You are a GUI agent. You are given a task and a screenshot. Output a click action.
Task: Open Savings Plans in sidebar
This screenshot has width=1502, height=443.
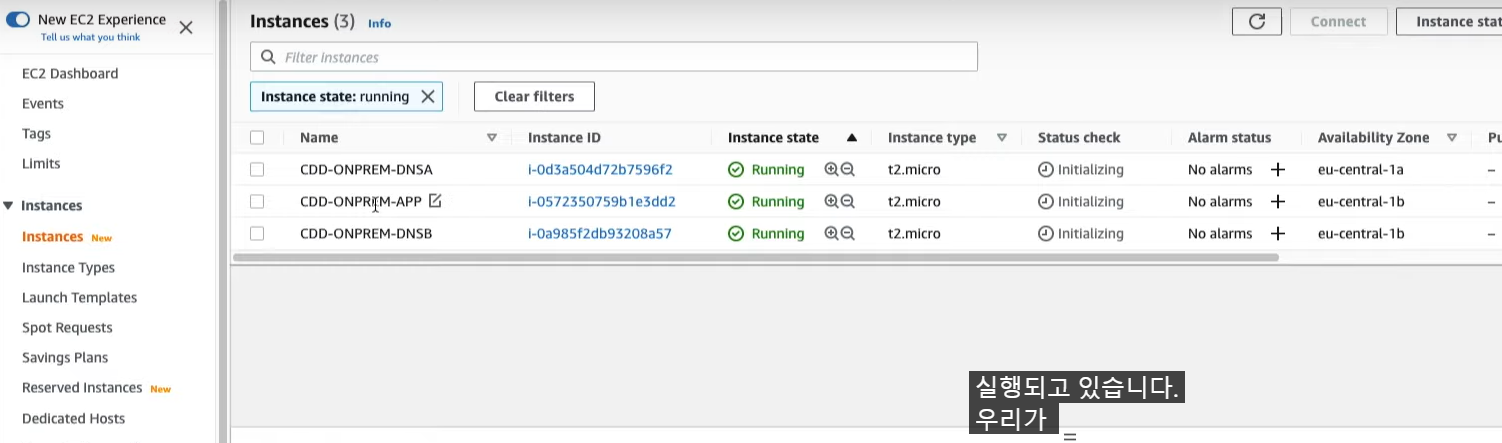coord(65,357)
